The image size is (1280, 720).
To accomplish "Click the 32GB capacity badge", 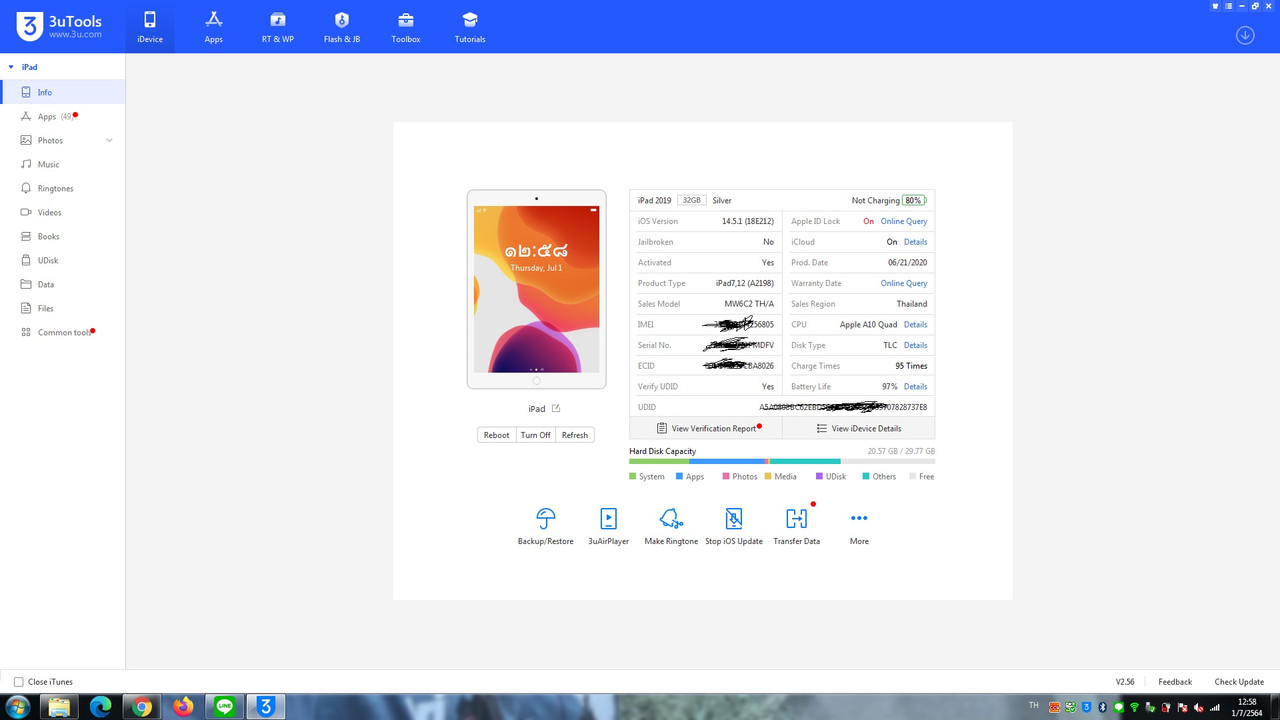I will 691,200.
